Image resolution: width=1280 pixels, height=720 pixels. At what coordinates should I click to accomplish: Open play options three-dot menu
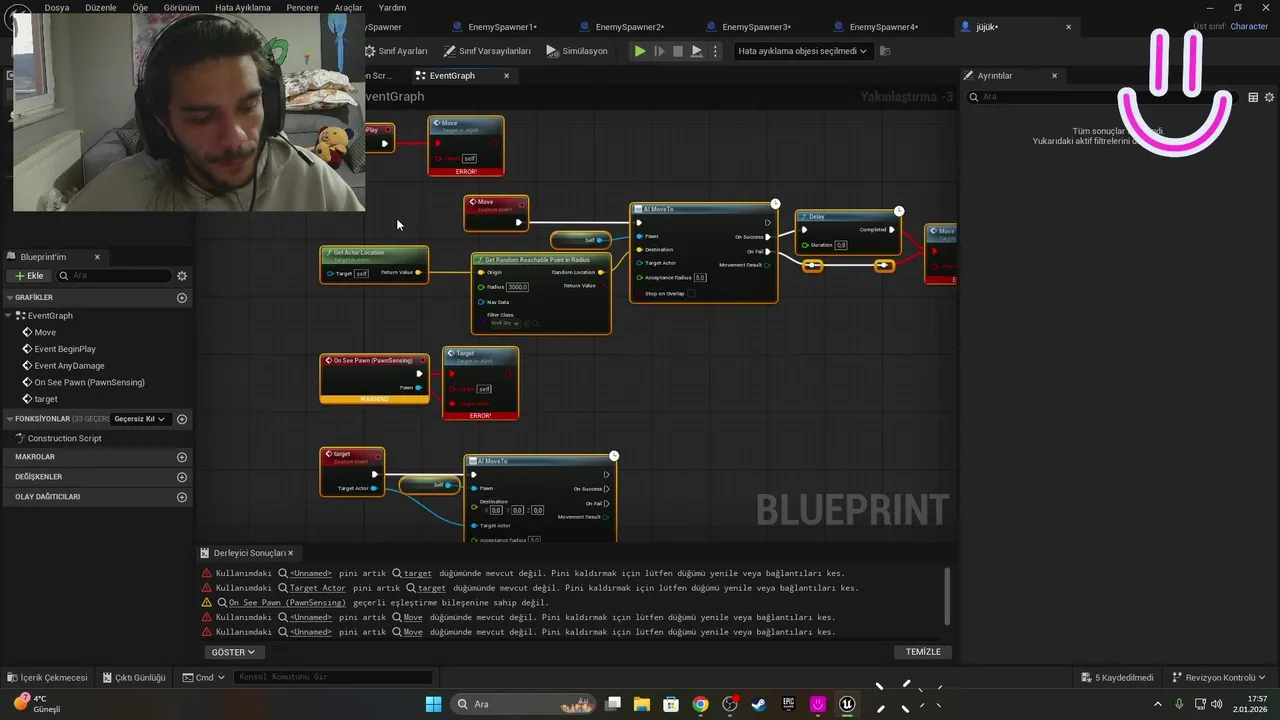714,51
